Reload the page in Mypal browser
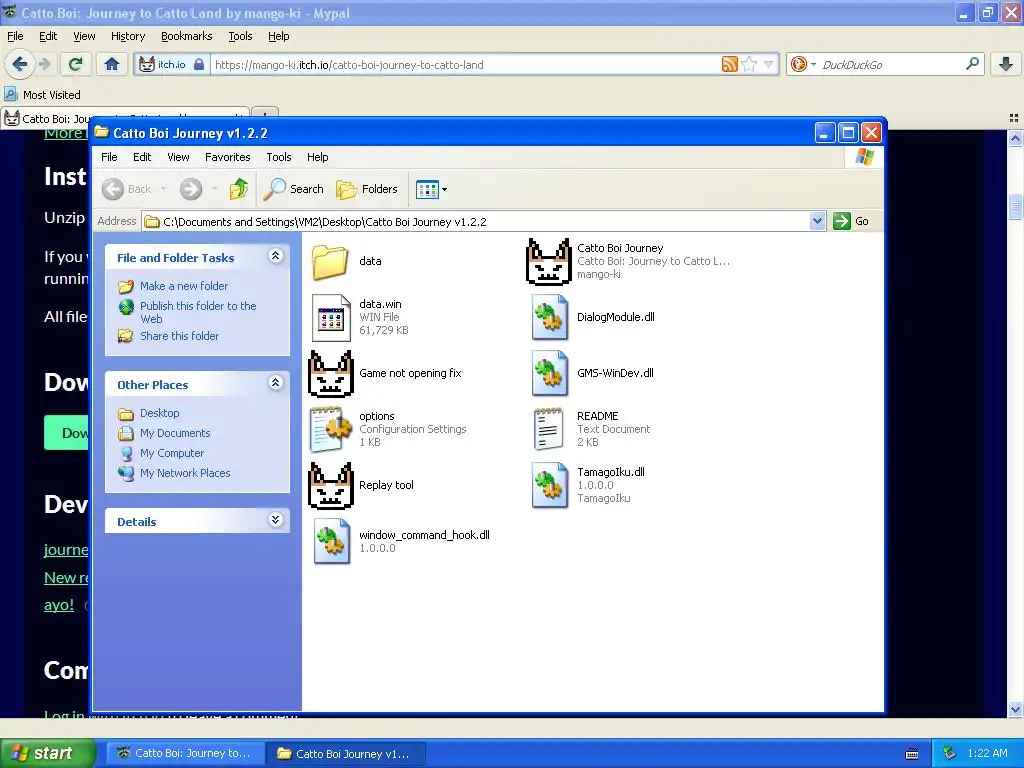Image resolution: width=1024 pixels, height=768 pixels. (x=76, y=64)
